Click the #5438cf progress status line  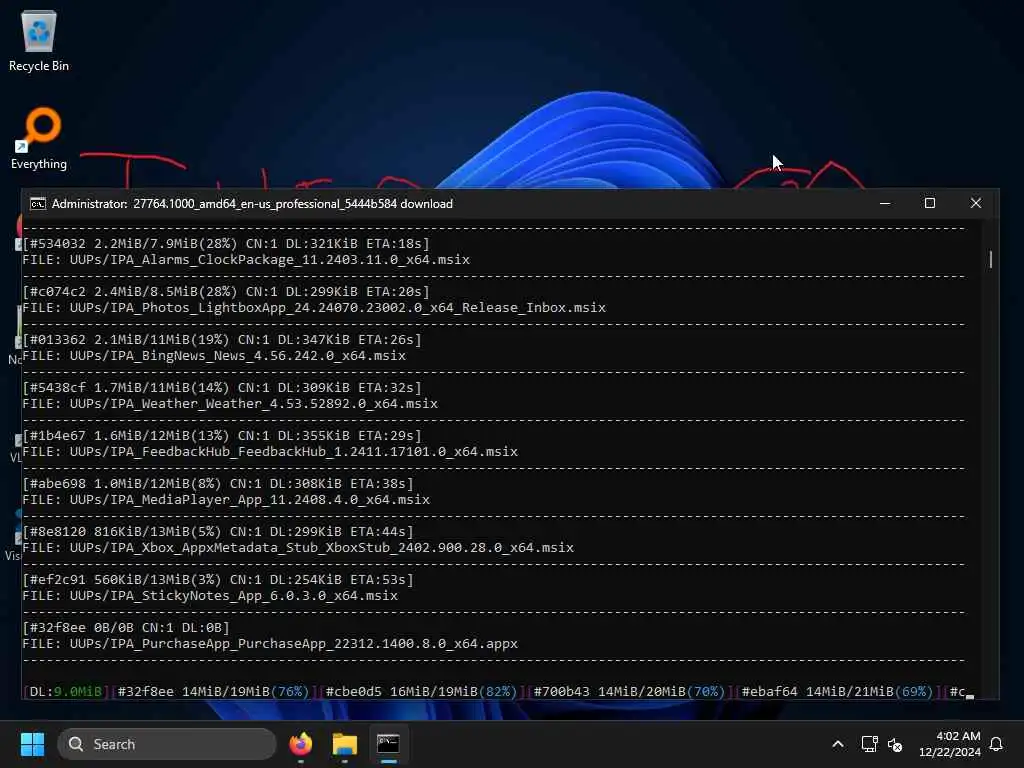click(x=222, y=388)
